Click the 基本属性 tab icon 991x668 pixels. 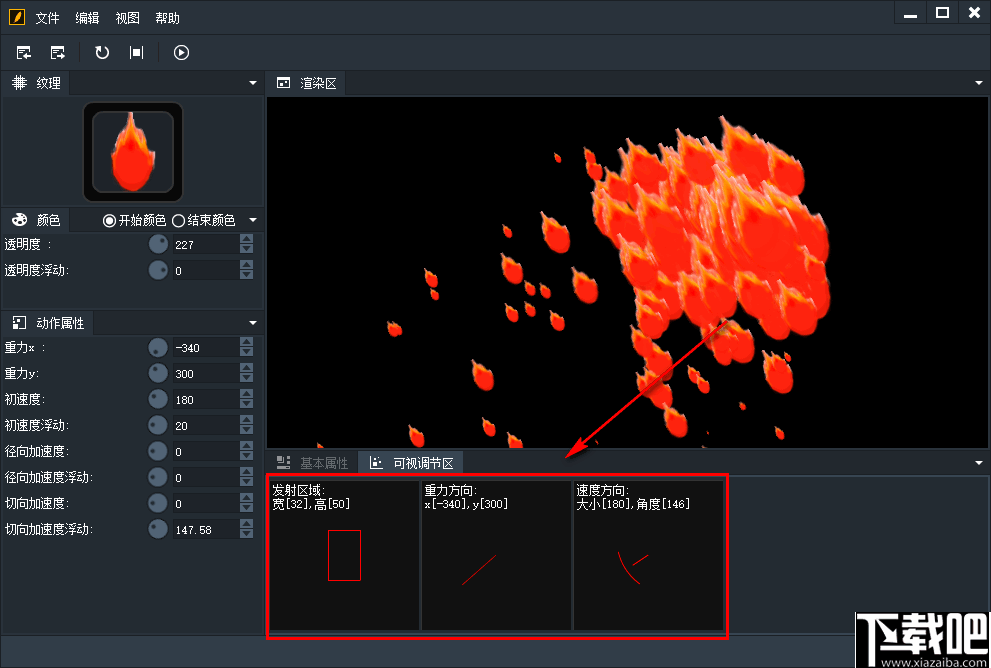[284, 463]
